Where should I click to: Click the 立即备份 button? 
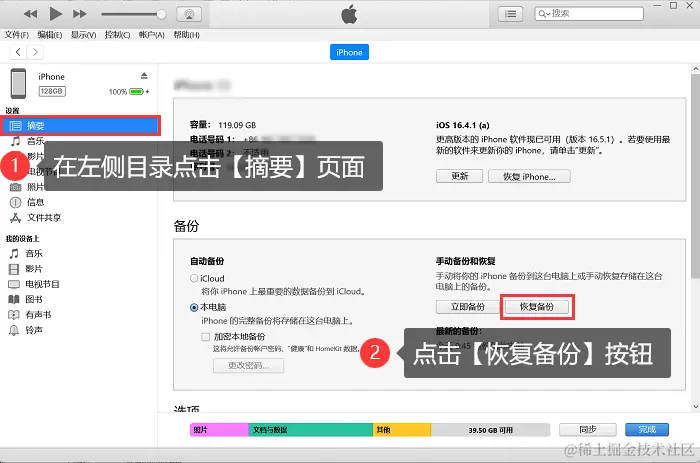coord(467,307)
